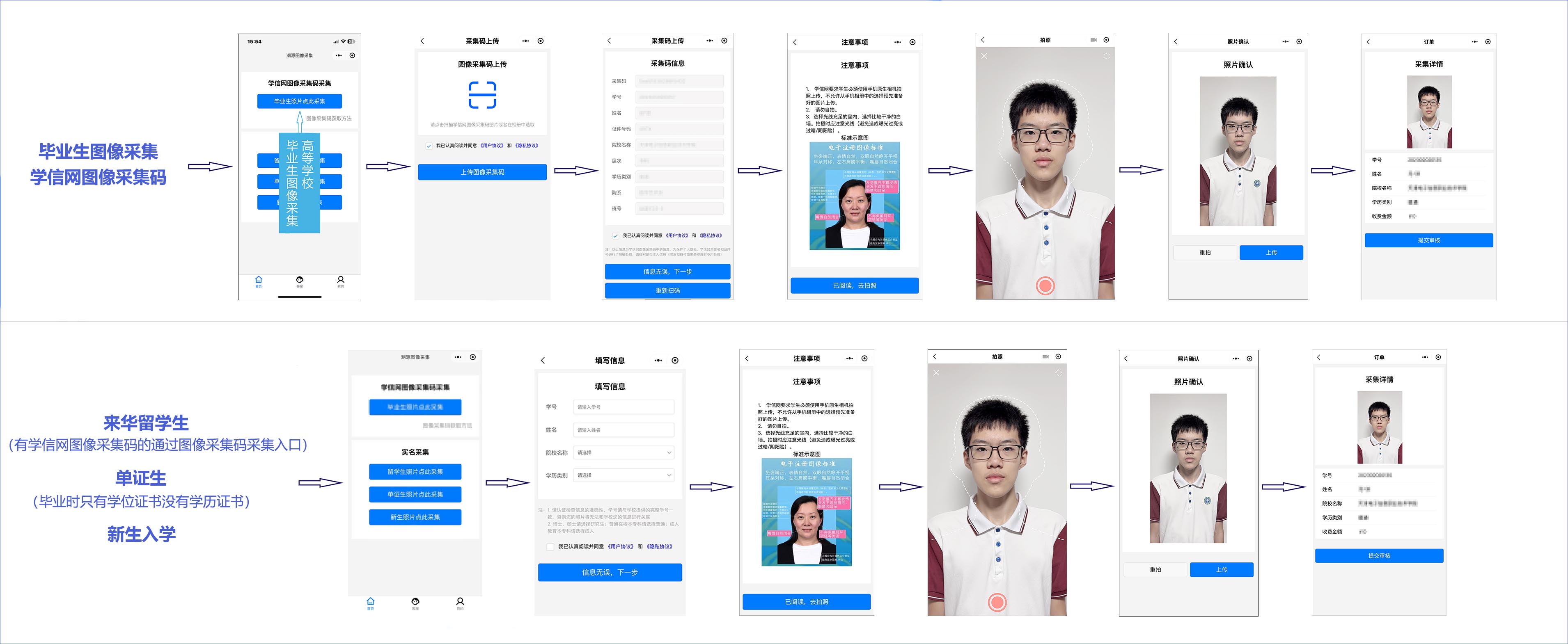
Task: Tap the scan frame icon under 图像采集码上传
Action: (482, 95)
